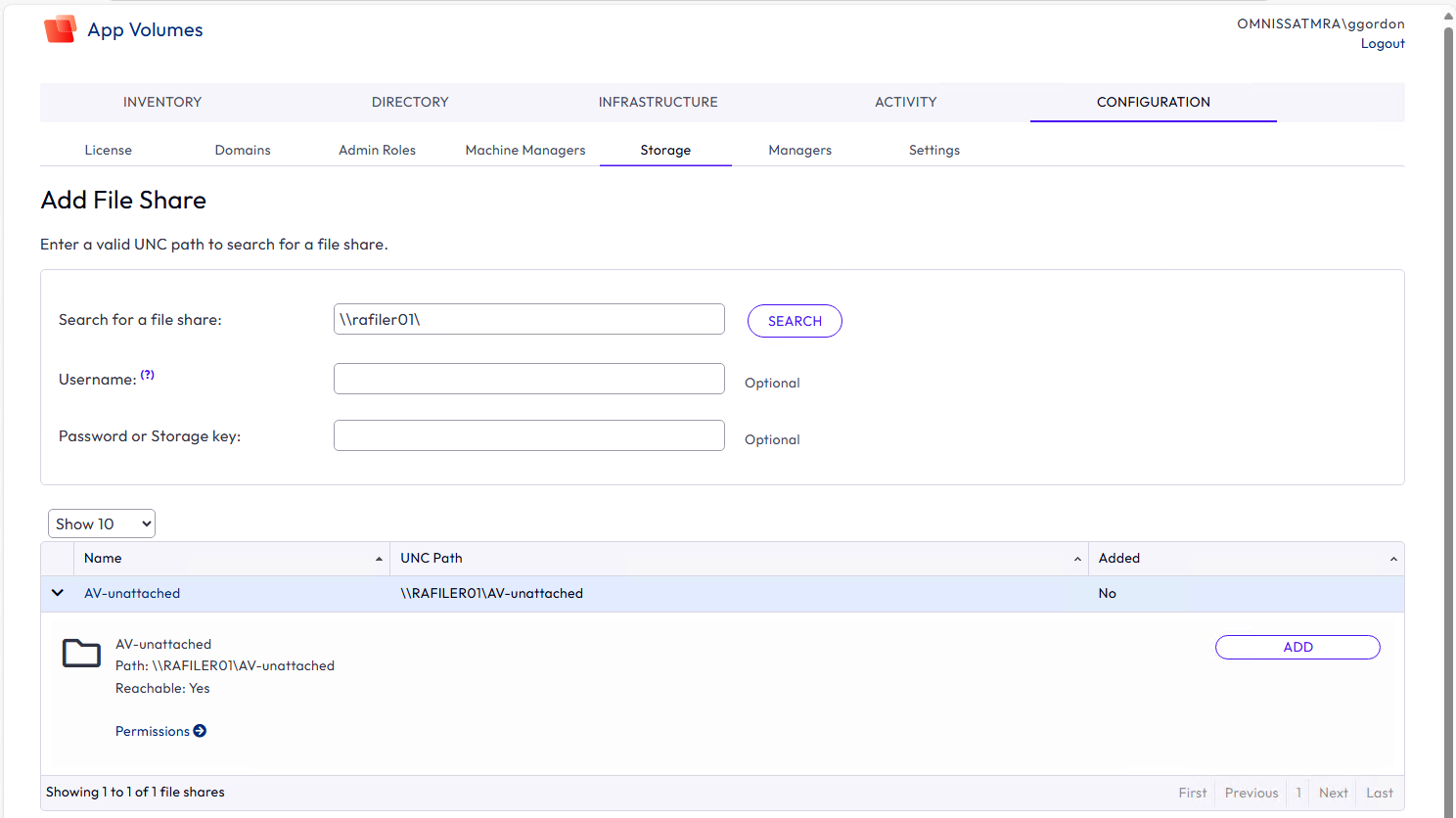
Task: Click the "Search for a file share:" label
Action: 140,320
